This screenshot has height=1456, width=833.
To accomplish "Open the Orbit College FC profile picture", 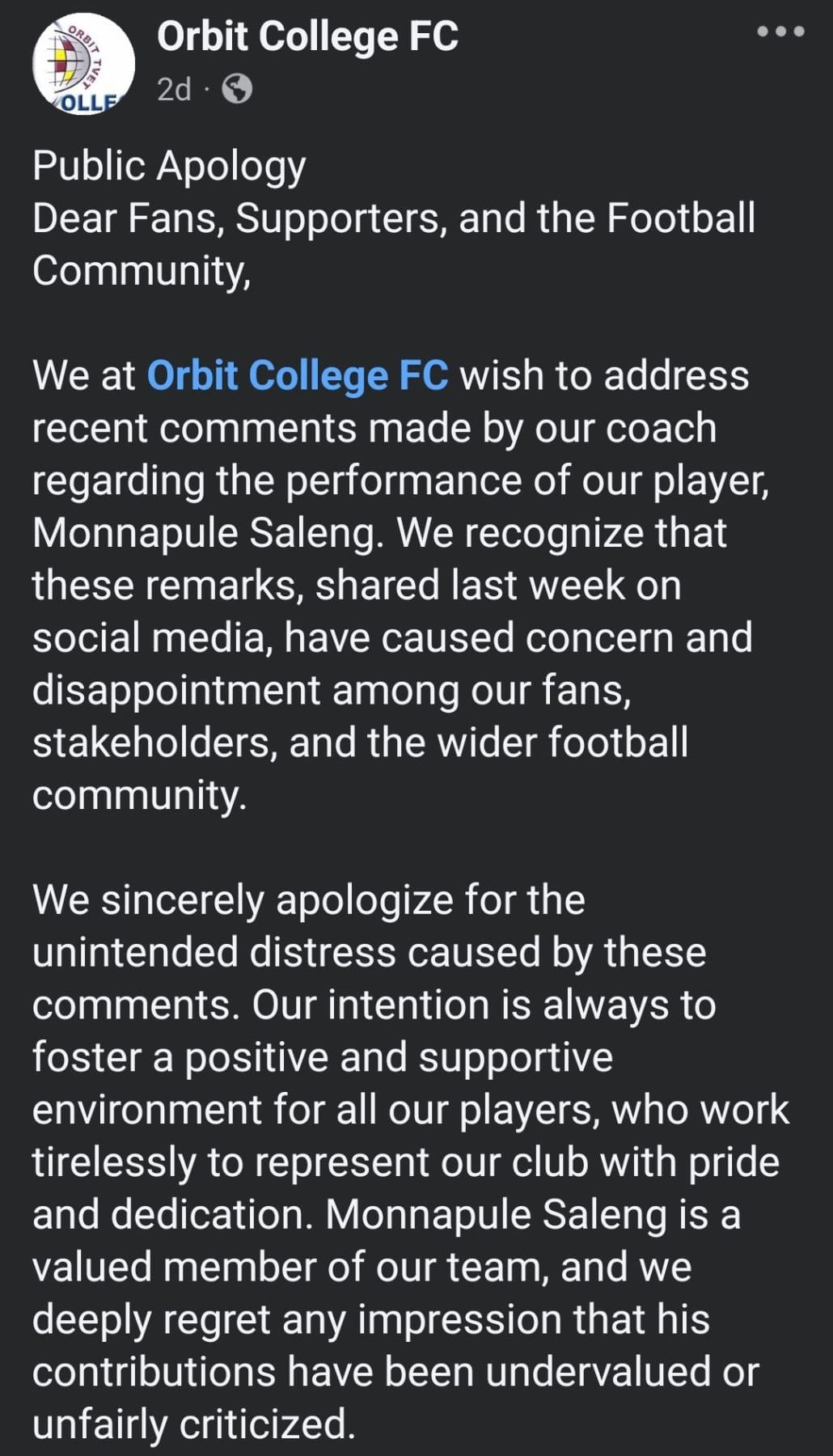I will click(83, 65).
